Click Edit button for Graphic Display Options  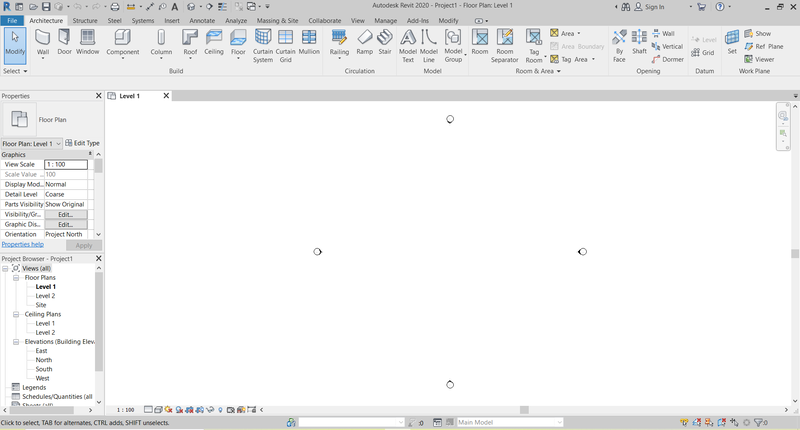65,224
